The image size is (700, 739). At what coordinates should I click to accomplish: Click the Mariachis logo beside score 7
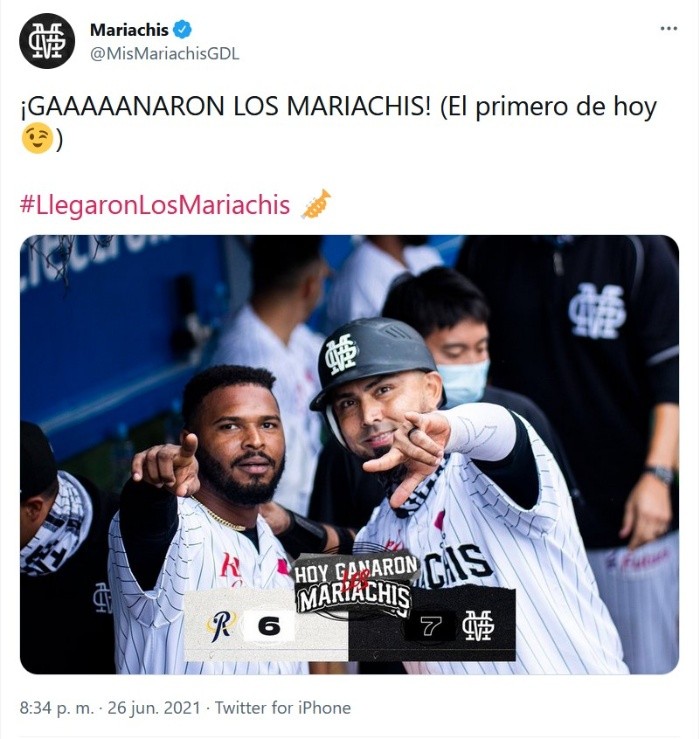click(478, 625)
